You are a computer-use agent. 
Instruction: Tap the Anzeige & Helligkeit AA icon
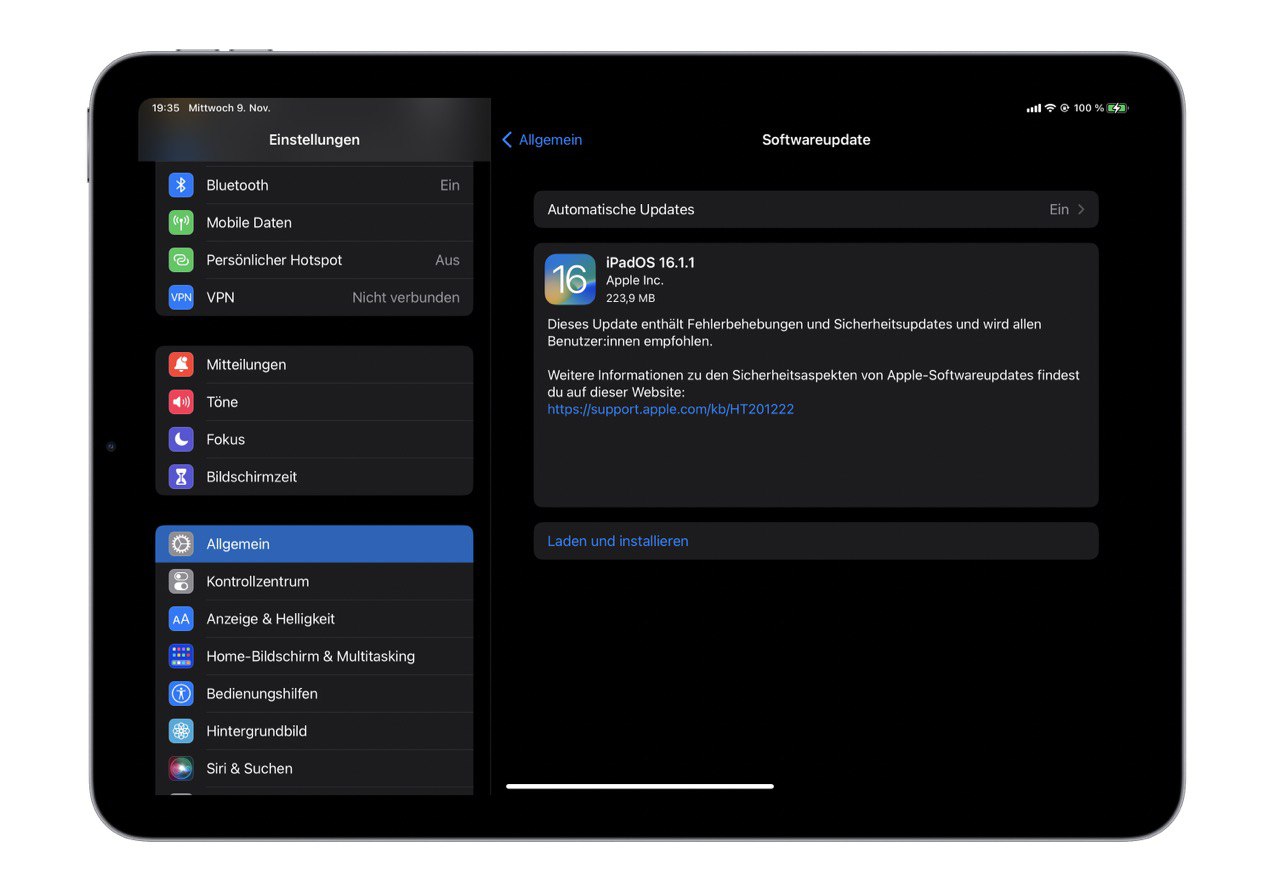(x=181, y=619)
